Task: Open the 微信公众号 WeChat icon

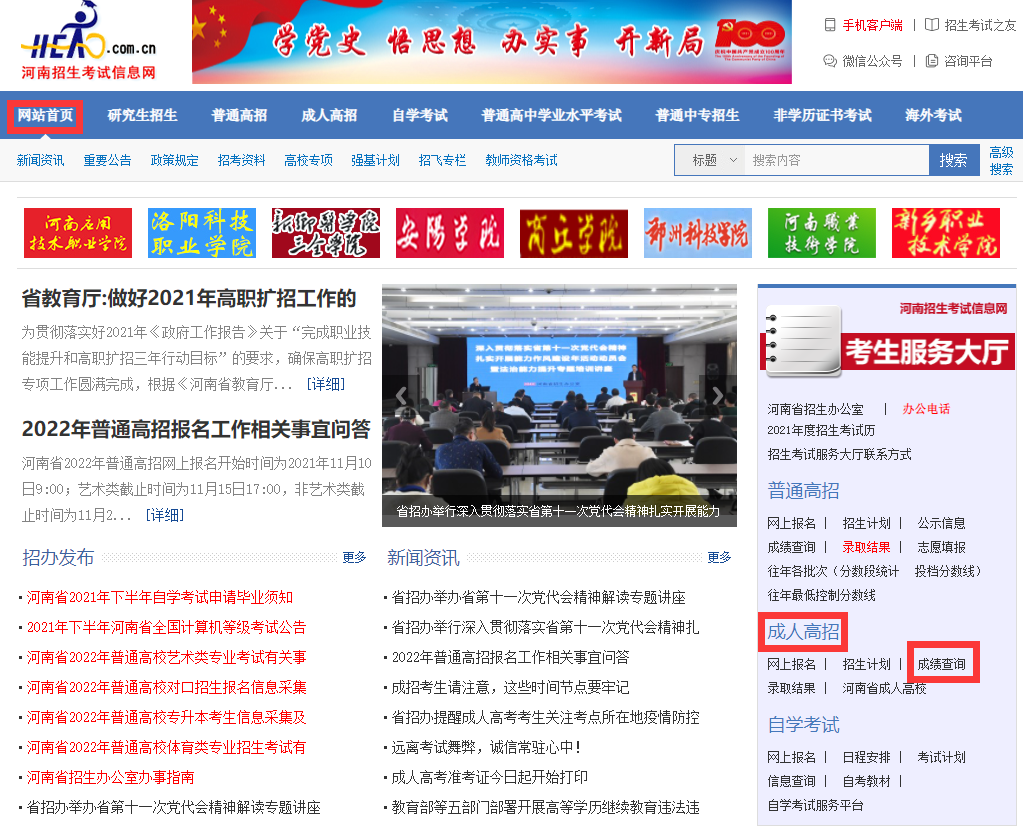Action: click(x=829, y=61)
